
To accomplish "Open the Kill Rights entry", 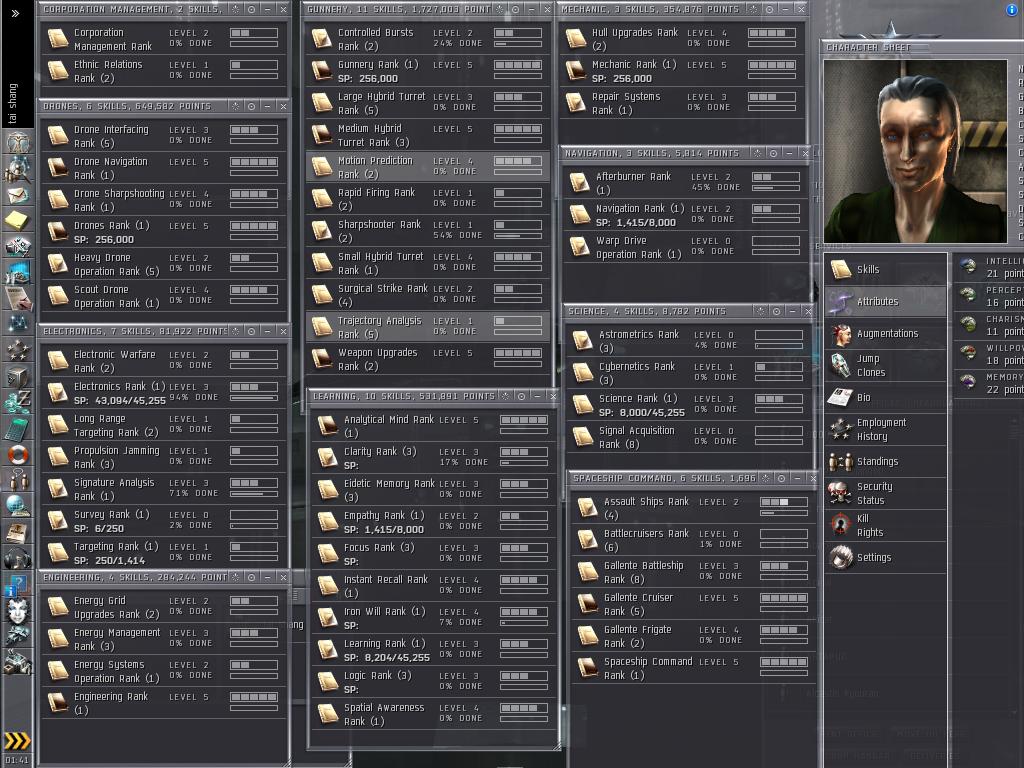I will point(886,525).
